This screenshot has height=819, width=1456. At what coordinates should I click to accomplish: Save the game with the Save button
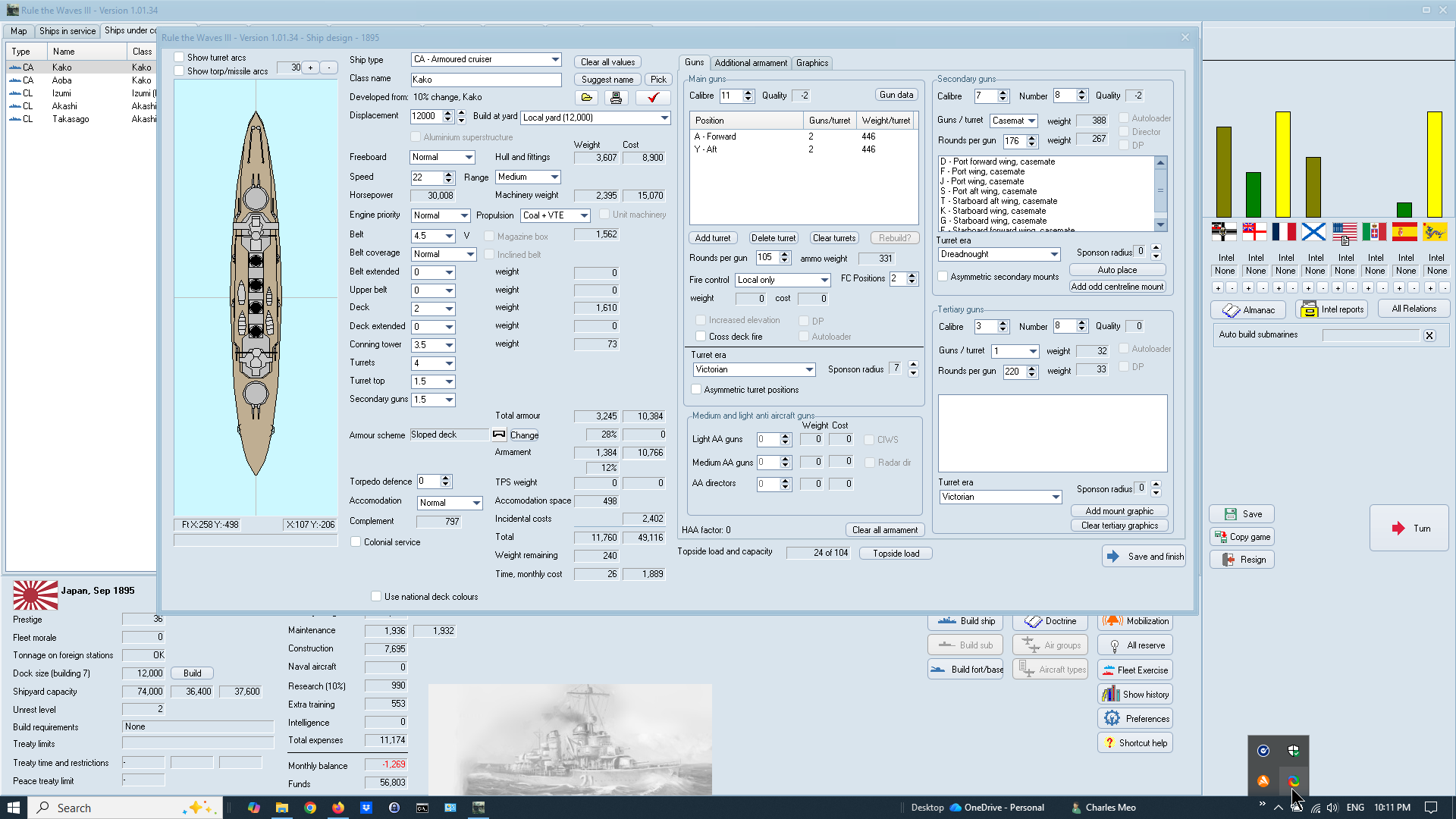coord(1241,513)
